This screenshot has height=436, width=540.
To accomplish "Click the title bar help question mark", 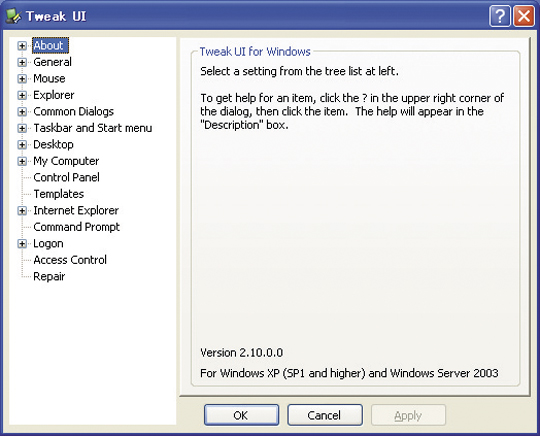I will click(x=500, y=16).
